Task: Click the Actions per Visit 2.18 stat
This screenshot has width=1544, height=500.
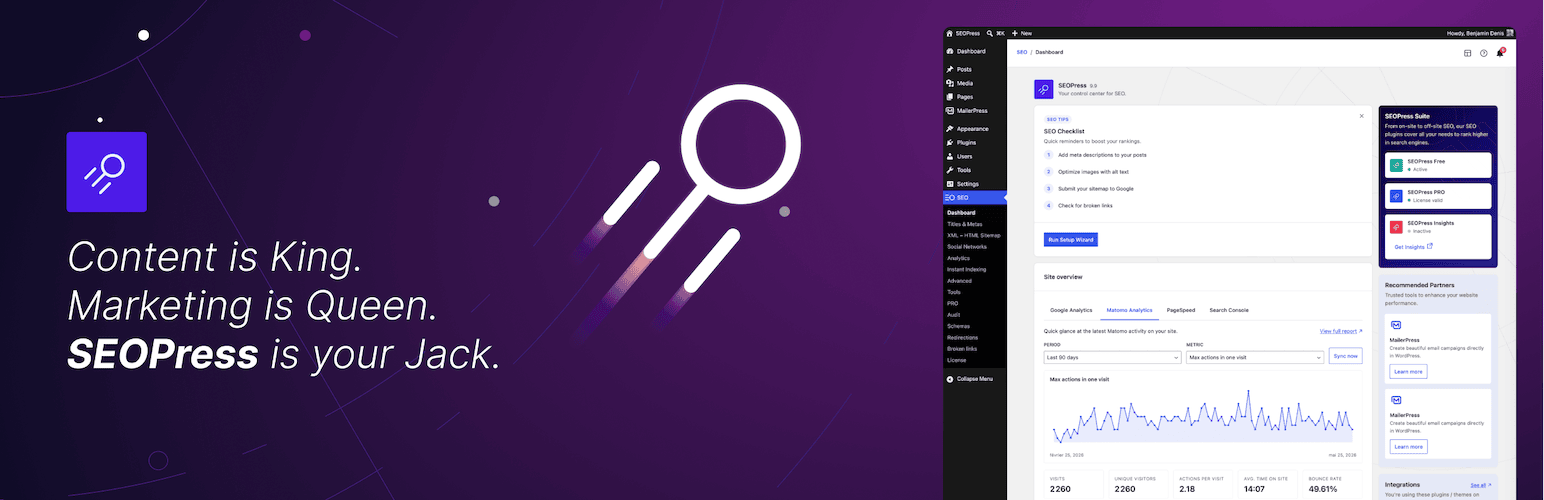Action: 1202,485
